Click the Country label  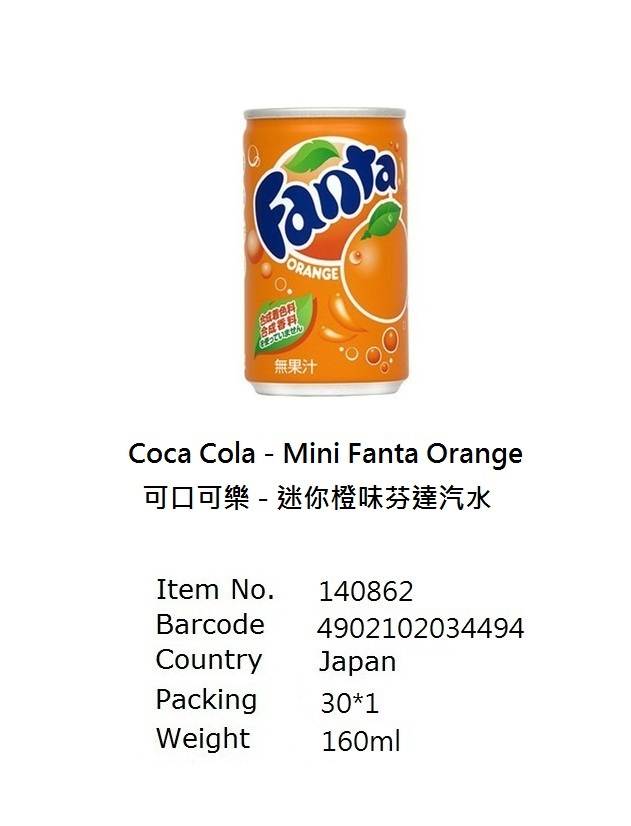click(209, 660)
